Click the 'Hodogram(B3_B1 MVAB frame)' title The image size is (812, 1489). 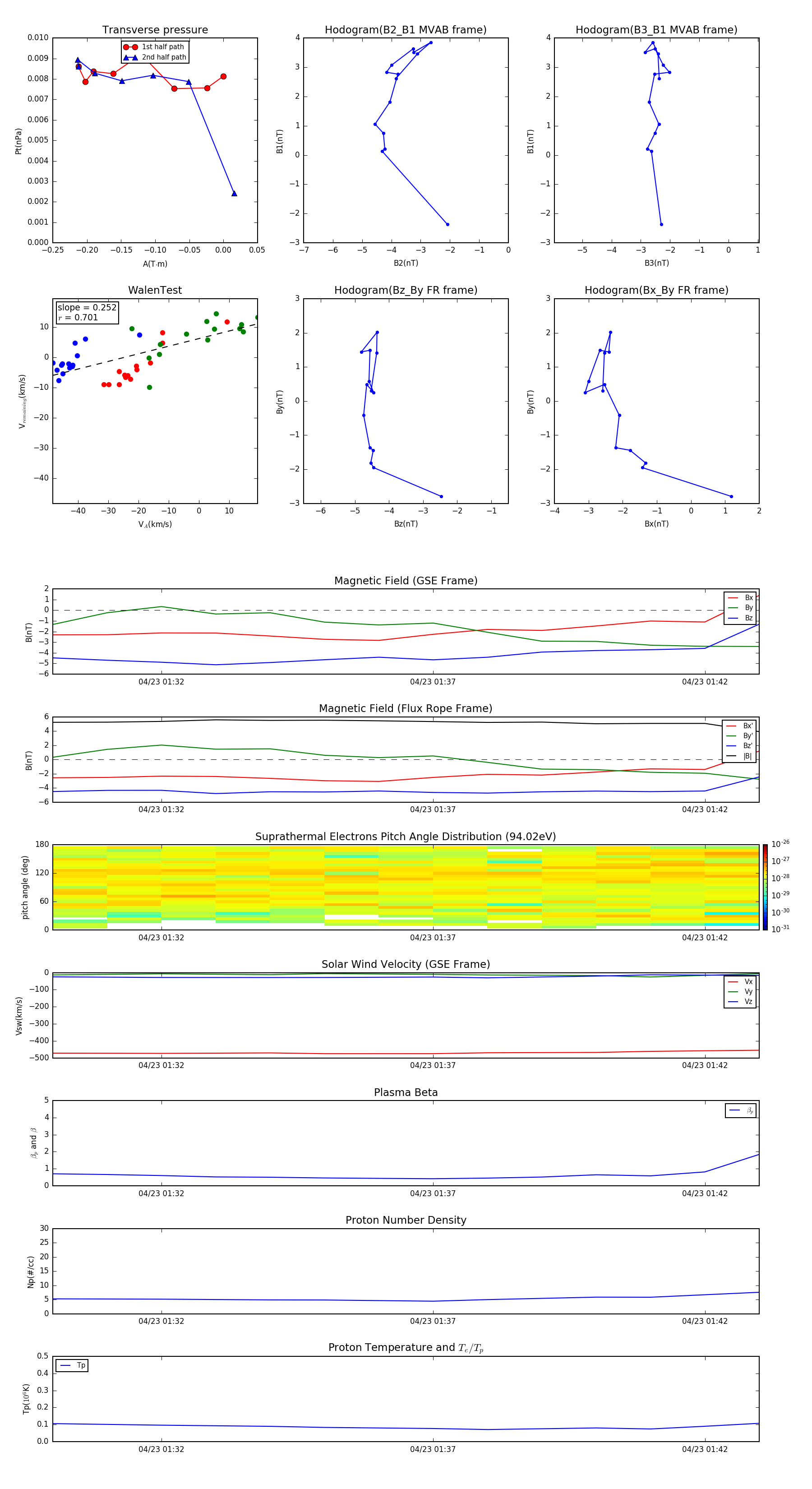coord(656,29)
